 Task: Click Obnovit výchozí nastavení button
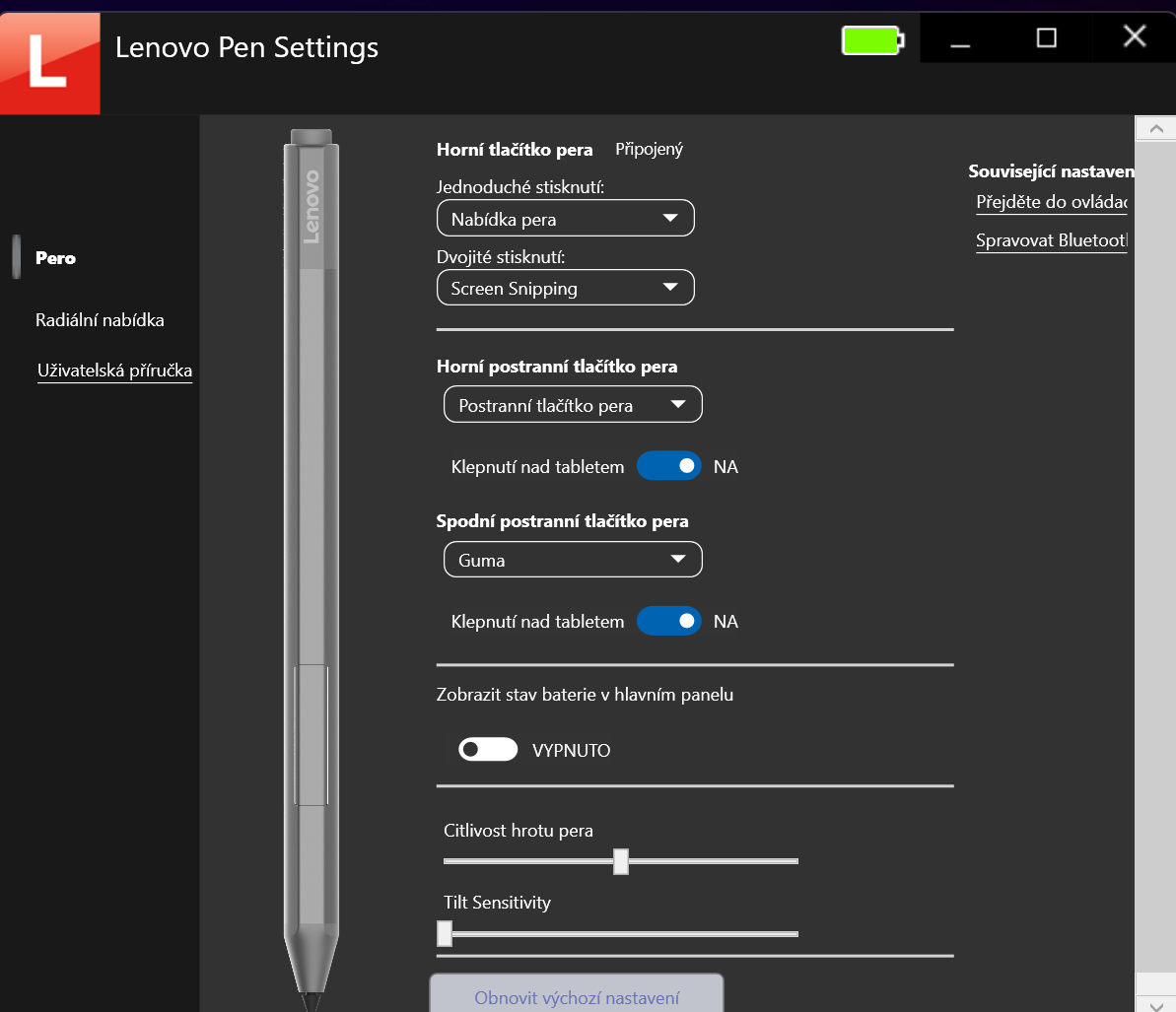point(577,996)
